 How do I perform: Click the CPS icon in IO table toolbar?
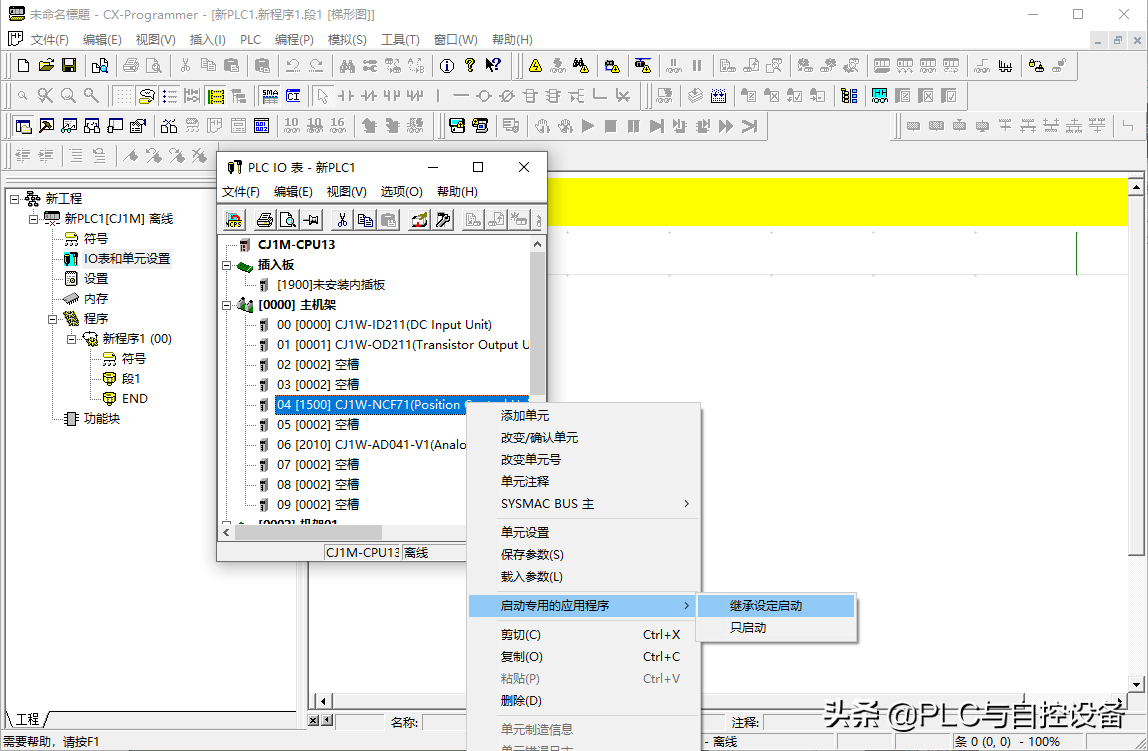(x=233, y=220)
